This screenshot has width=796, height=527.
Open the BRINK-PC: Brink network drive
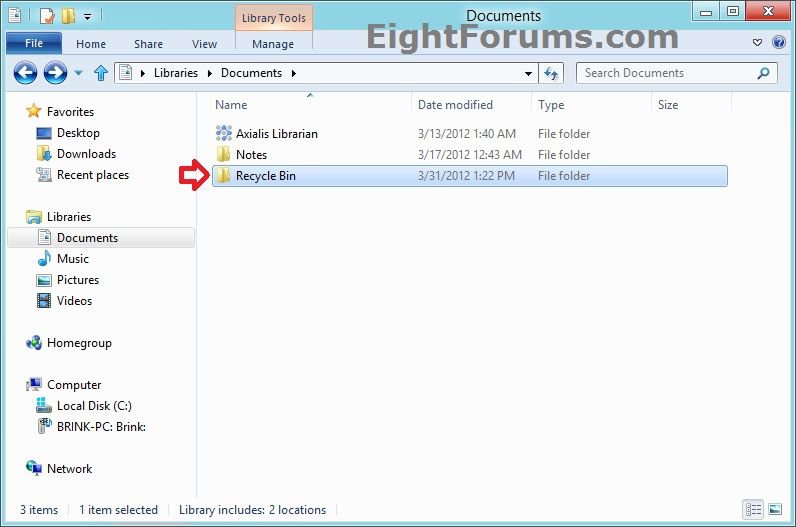pyautogui.click(x=101, y=427)
